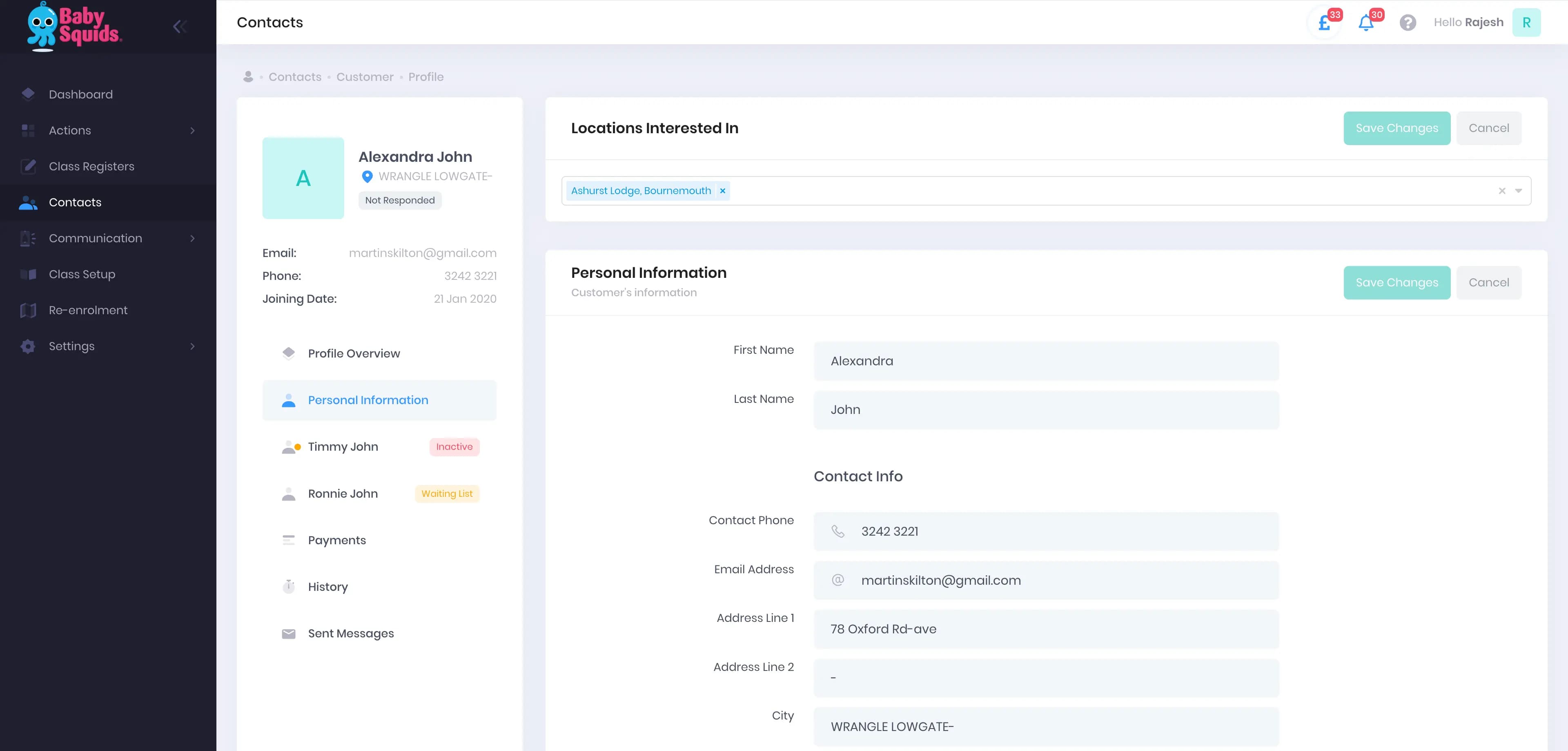
Task: Save Changes for Personal Information
Action: pos(1396,283)
